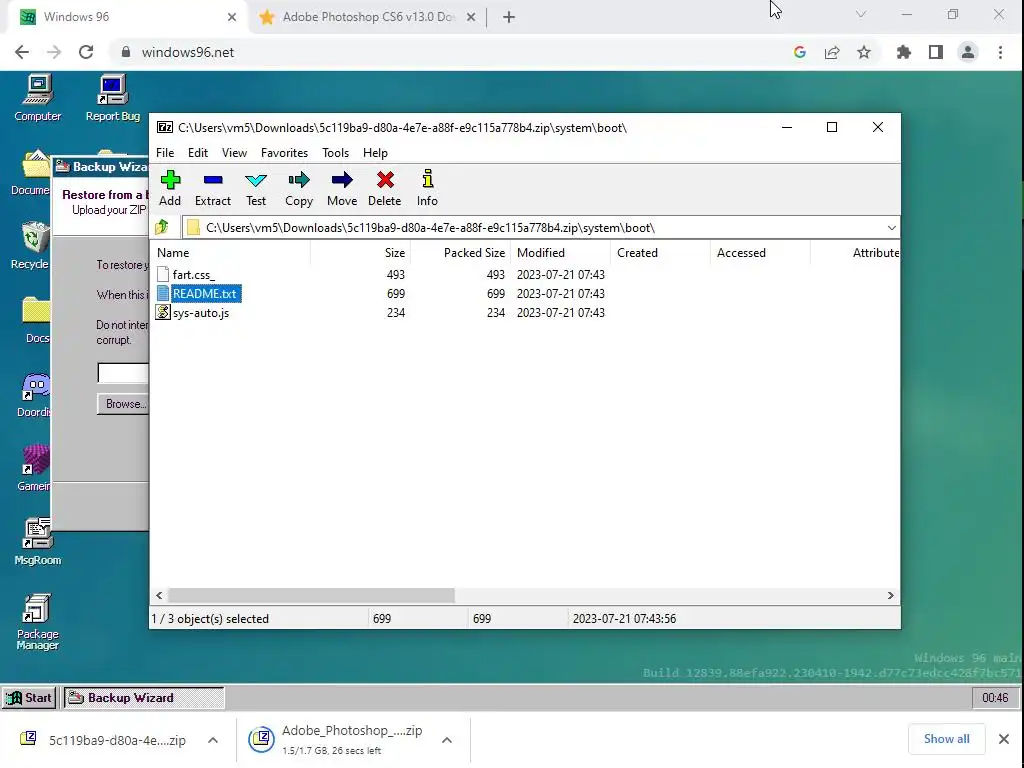
Task: Click the sys-auto.js file icon
Action: 163,312
